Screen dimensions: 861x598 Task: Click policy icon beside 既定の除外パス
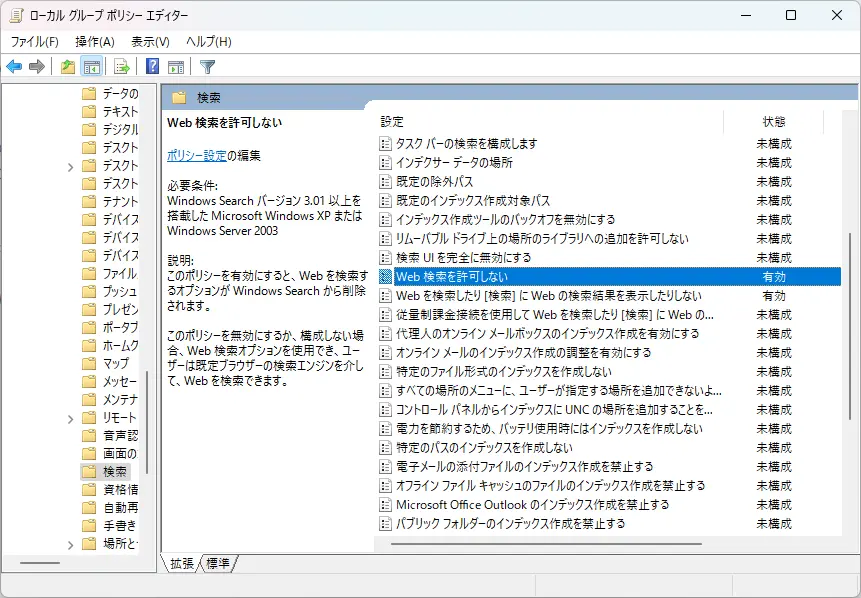pyautogui.click(x=385, y=182)
